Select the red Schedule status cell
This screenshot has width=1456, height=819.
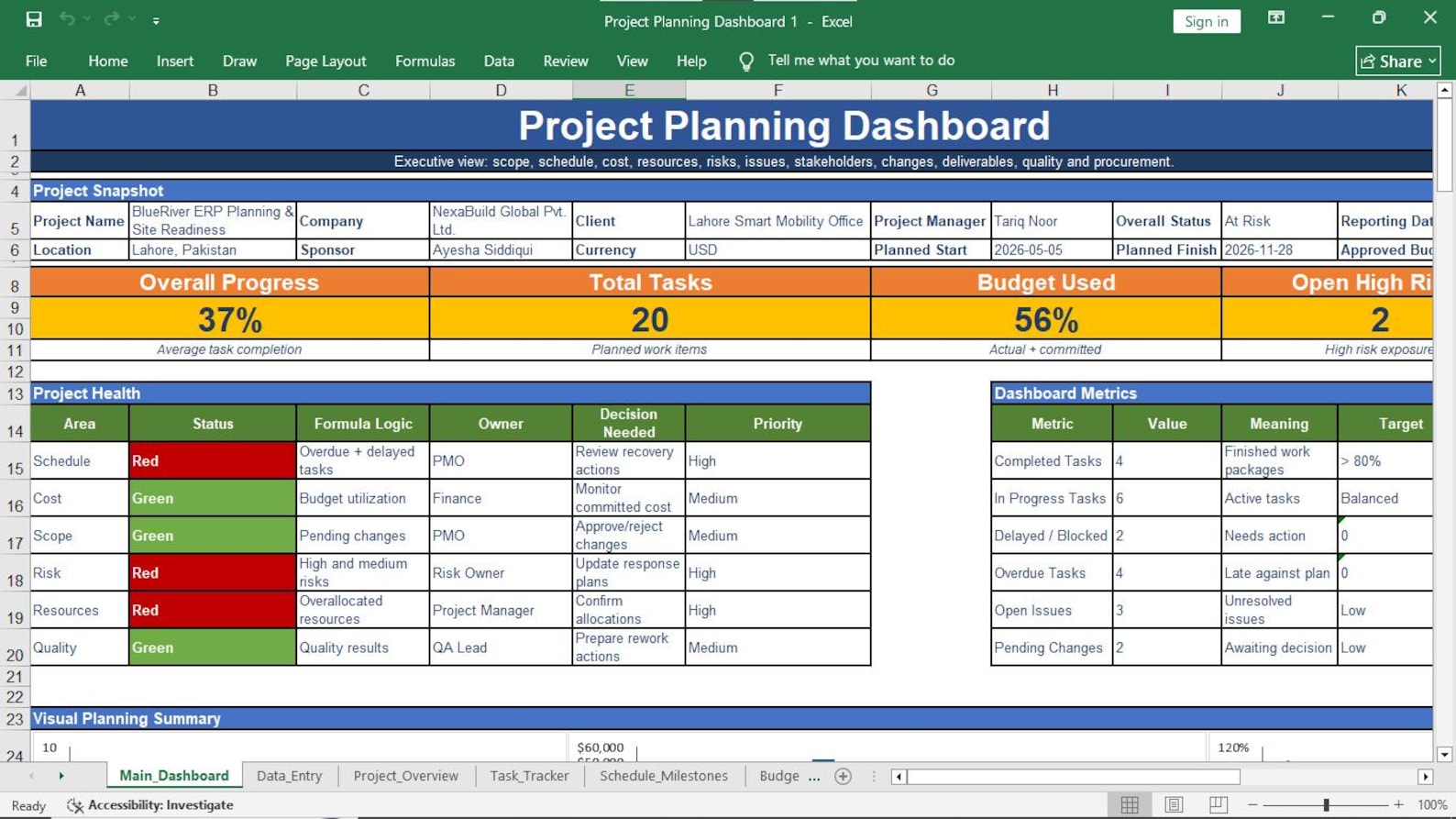[x=213, y=460]
